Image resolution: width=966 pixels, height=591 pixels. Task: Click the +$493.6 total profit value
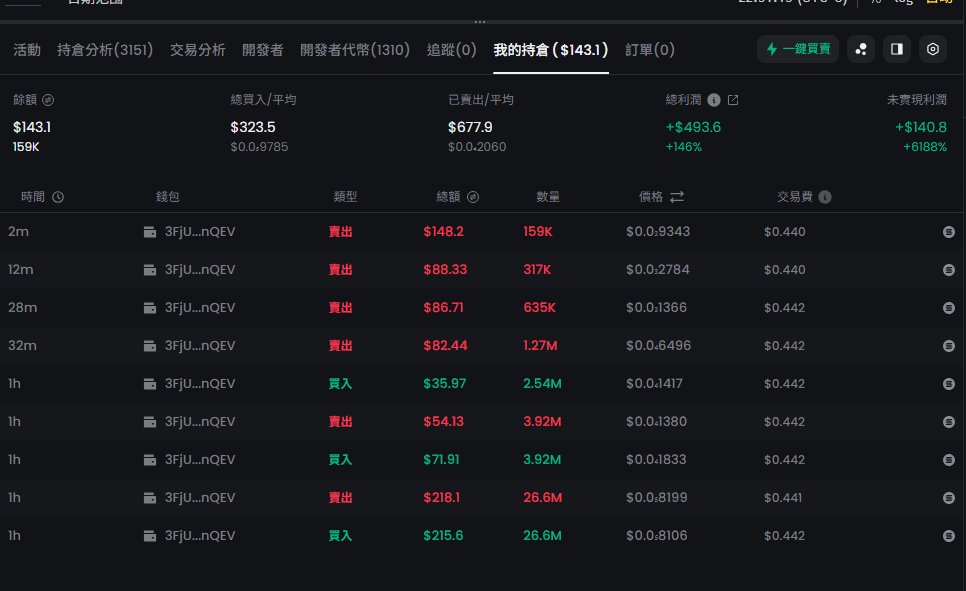(x=693, y=128)
